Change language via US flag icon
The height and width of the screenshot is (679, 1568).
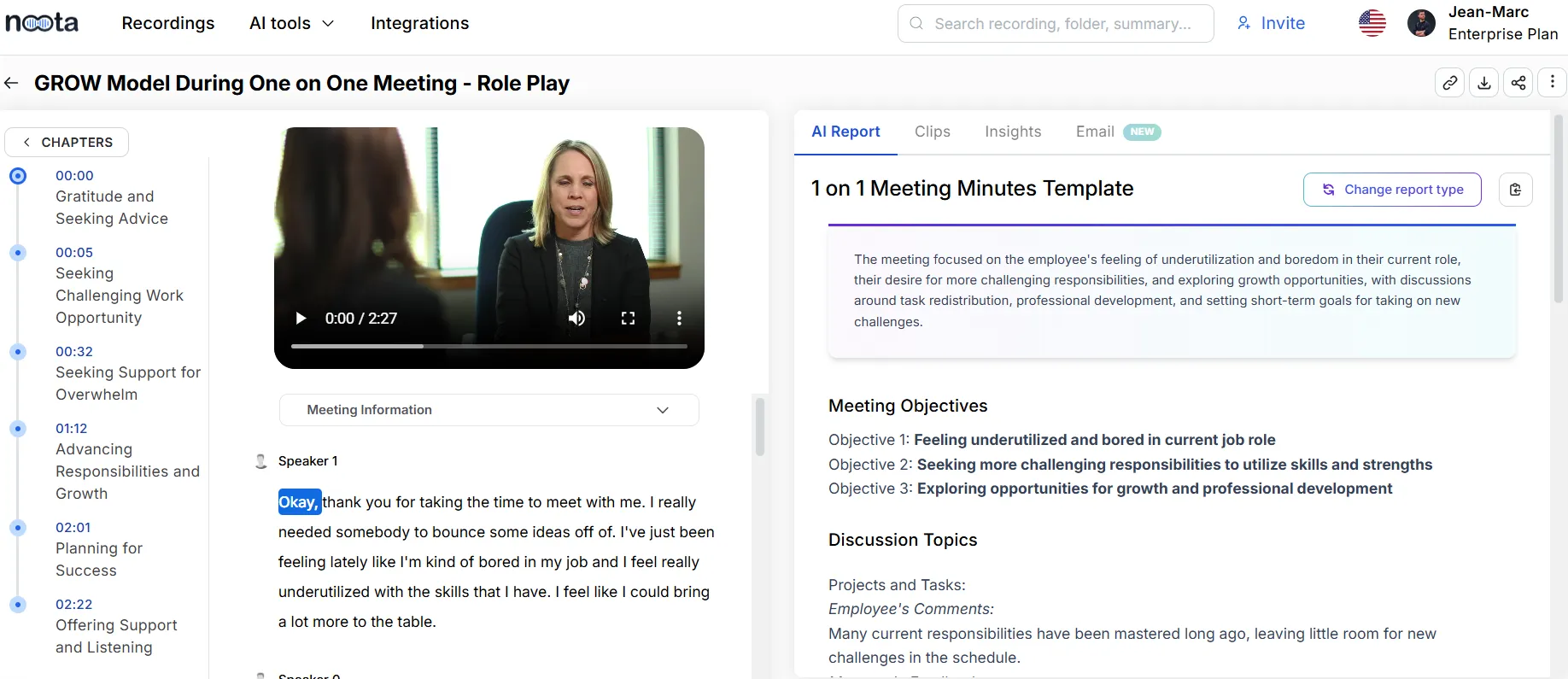tap(1372, 23)
